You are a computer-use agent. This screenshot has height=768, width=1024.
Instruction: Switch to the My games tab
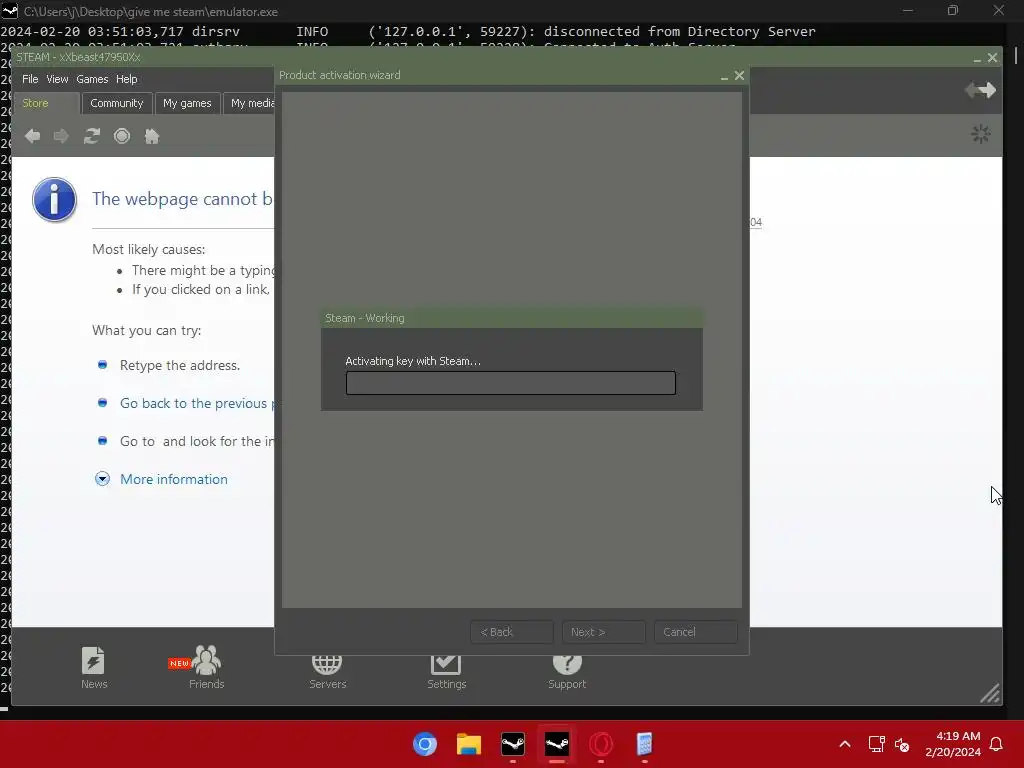click(187, 103)
